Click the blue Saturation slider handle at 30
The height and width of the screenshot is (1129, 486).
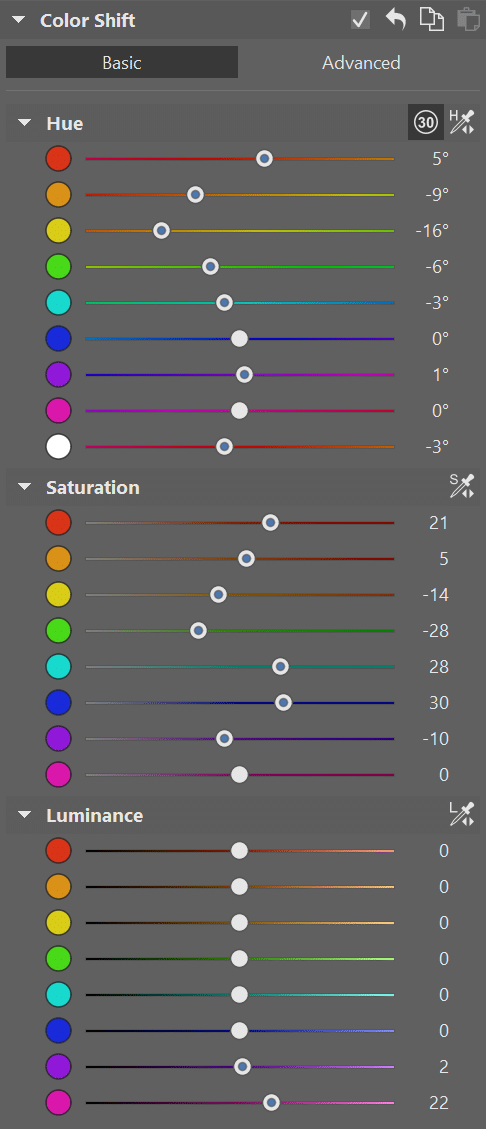[x=284, y=703]
